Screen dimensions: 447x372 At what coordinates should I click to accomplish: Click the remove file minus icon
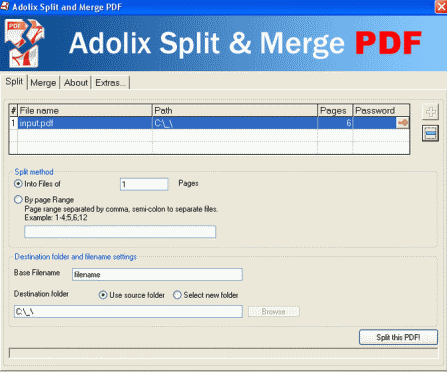click(430, 133)
